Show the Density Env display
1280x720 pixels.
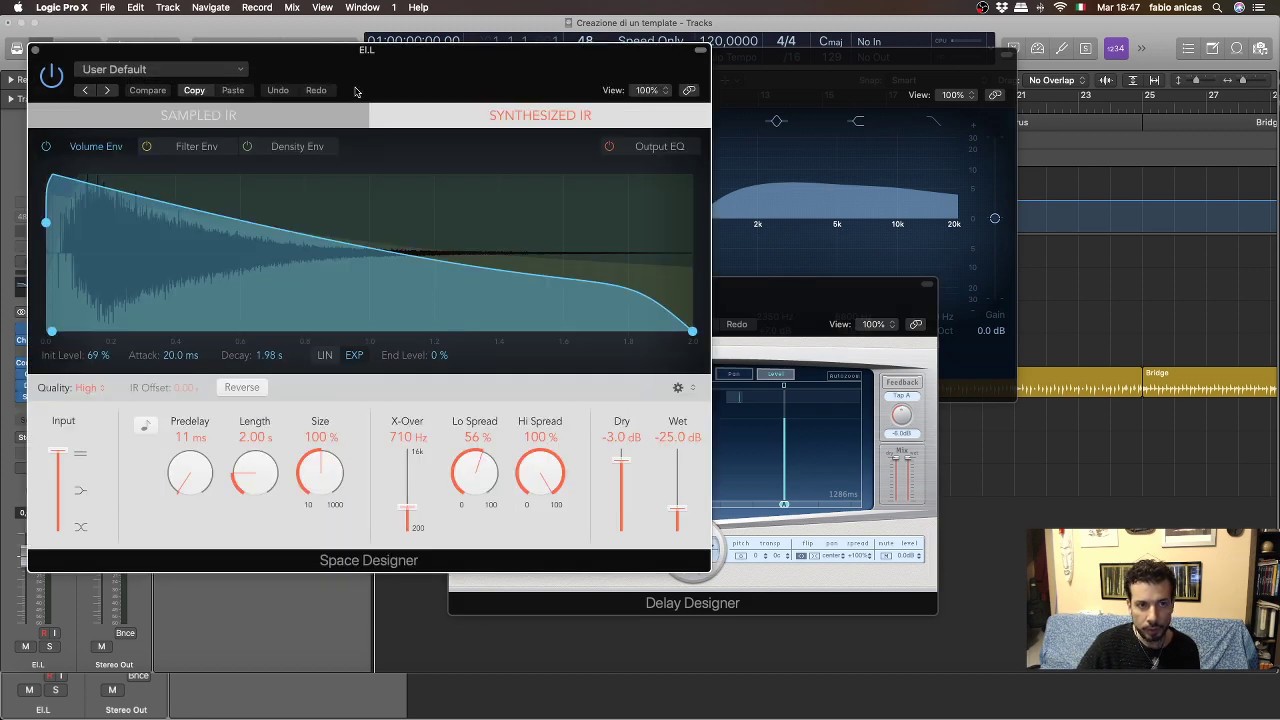[x=297, y=146]
